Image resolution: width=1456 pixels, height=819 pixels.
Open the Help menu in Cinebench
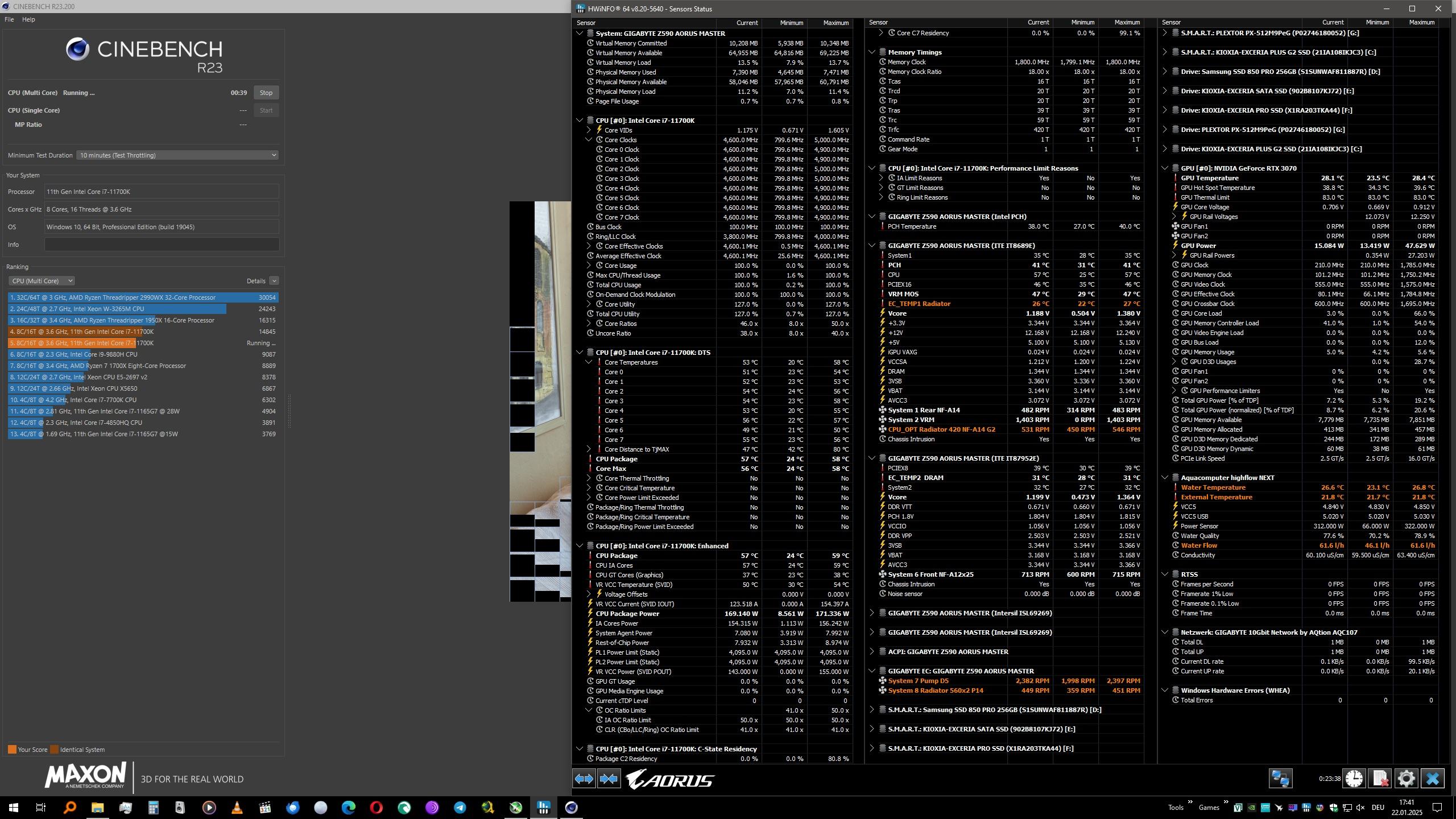(x=28, y=19)
